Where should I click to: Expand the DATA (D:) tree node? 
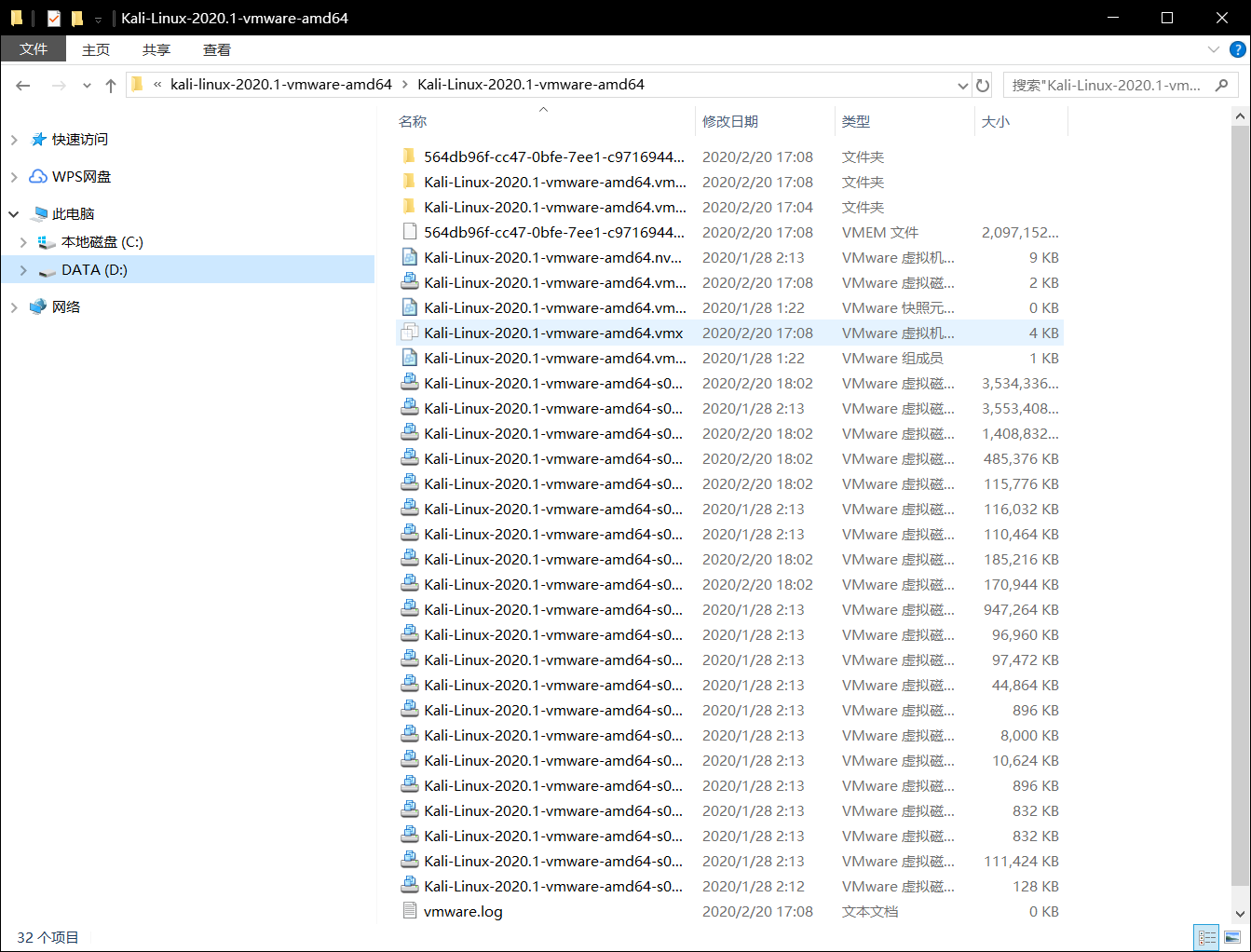click(23, 270)
